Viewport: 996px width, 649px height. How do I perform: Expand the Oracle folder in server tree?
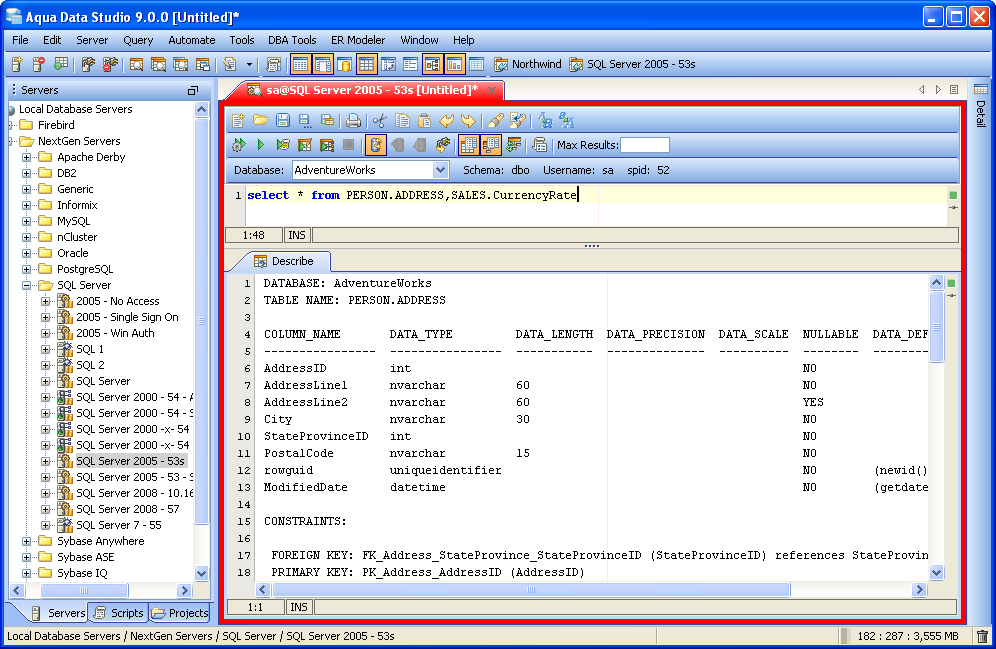coord(27,253)
